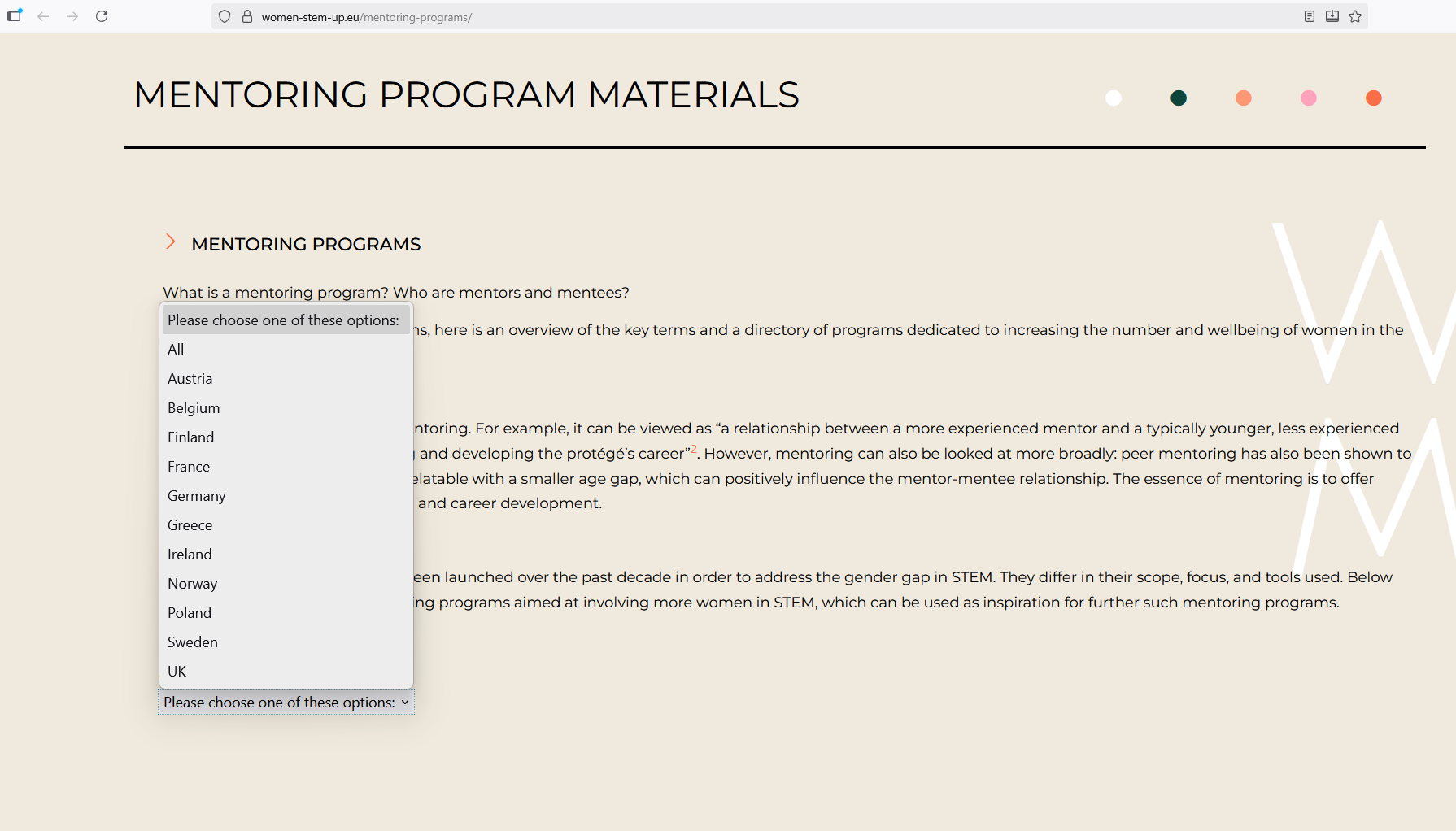The image size is (1456, 831).
Task: Click the tracking protection shield icon
Action: click(x=225, y=16)
